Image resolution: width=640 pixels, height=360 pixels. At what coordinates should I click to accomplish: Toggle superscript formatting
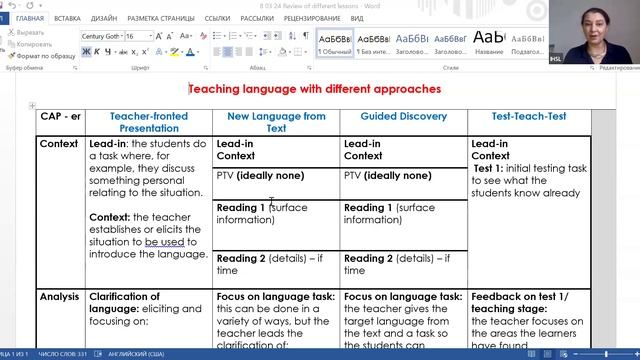click(145, 52)
